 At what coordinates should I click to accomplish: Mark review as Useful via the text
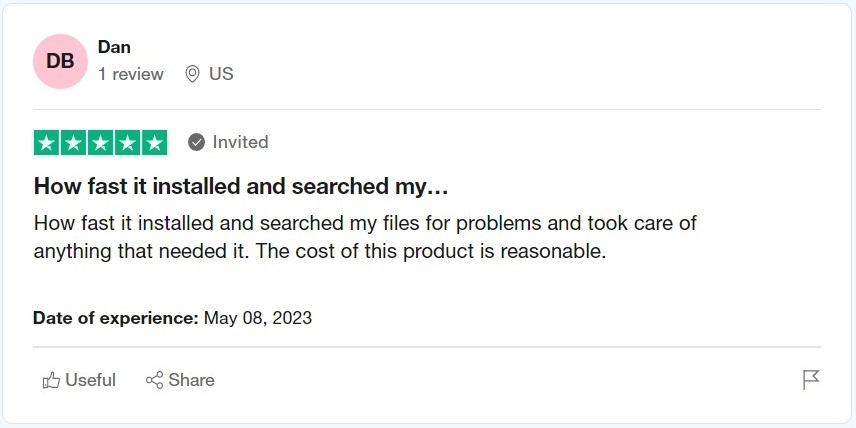pos(91,380)
